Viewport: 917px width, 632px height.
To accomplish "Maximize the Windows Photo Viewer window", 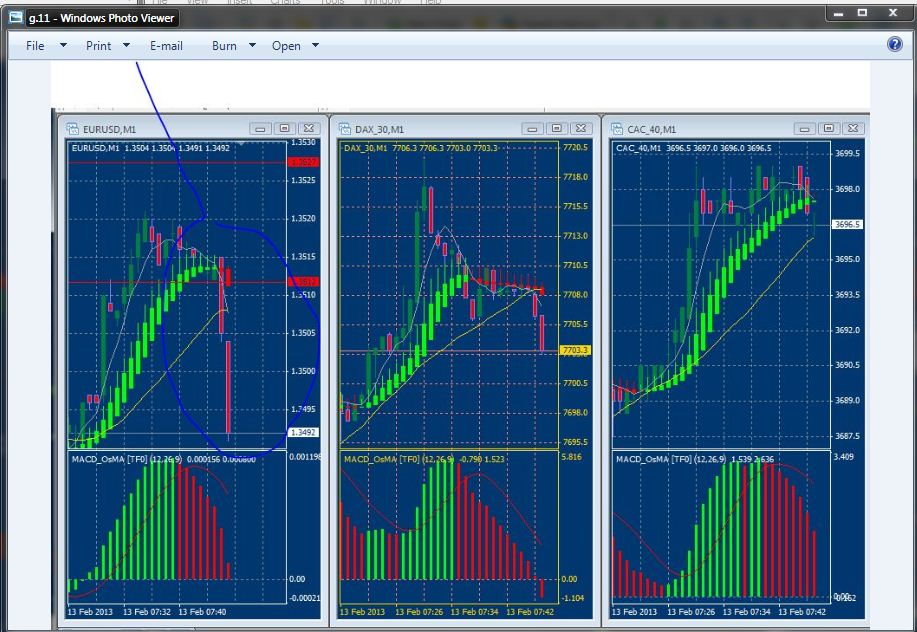I will (862, 13).
